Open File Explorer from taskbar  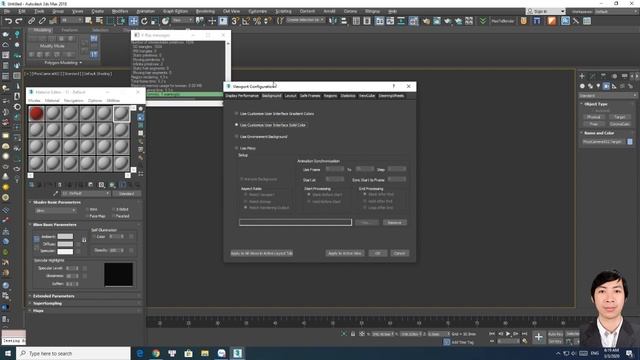(205, 353)
